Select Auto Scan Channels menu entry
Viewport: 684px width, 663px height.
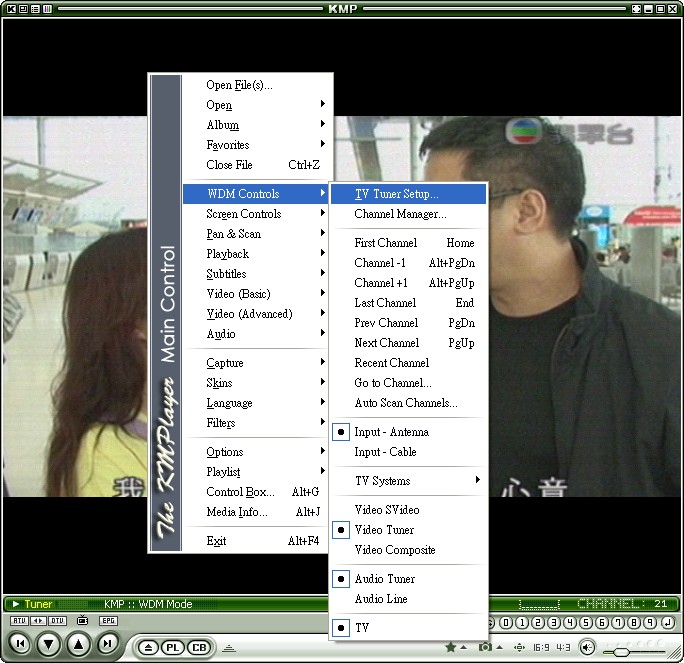tap(405, 403)
